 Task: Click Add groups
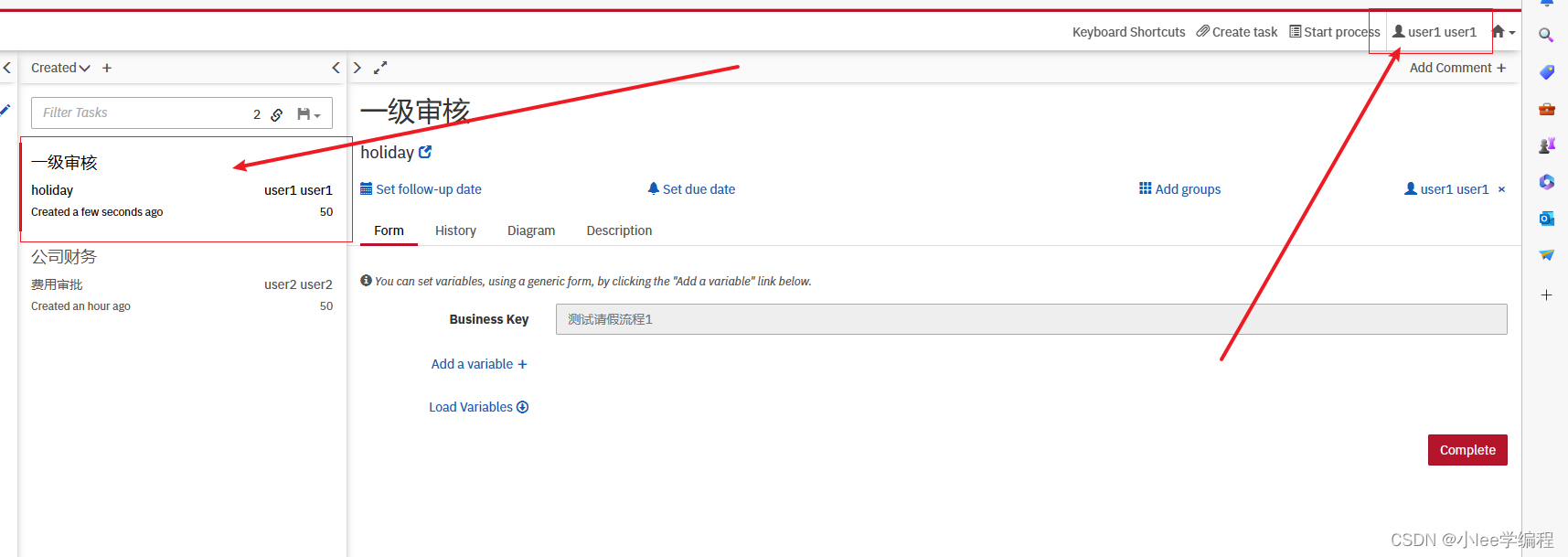coord(1179,189)
